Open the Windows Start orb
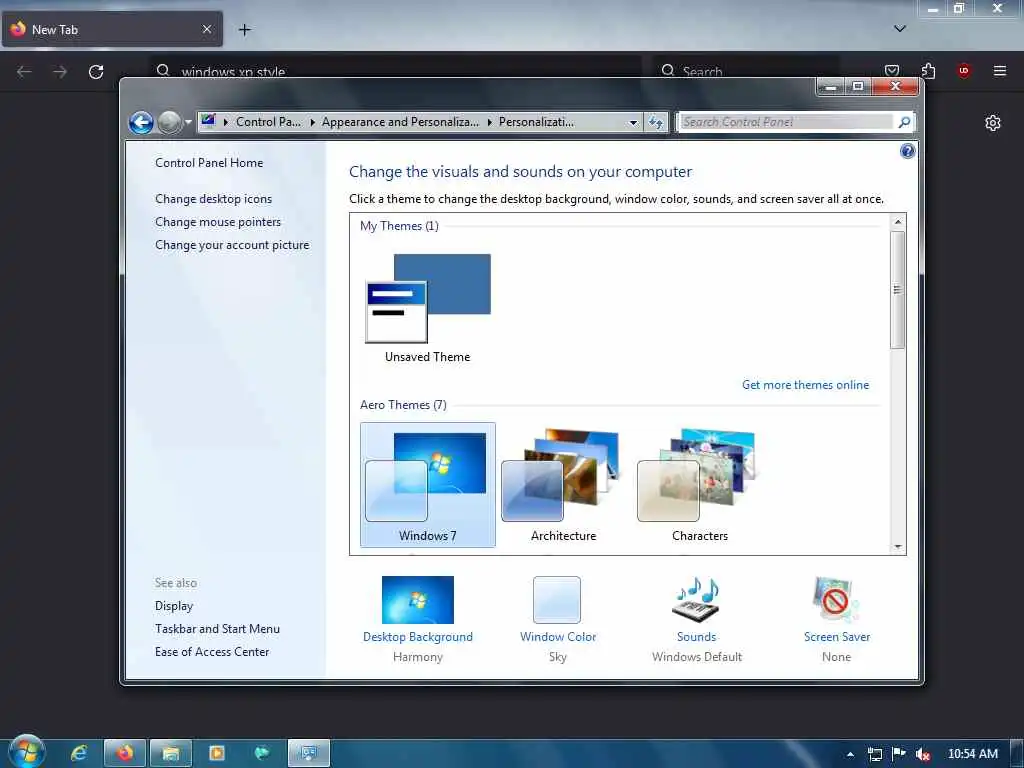This screenshot has height=768, width=1024. (27, 752)
